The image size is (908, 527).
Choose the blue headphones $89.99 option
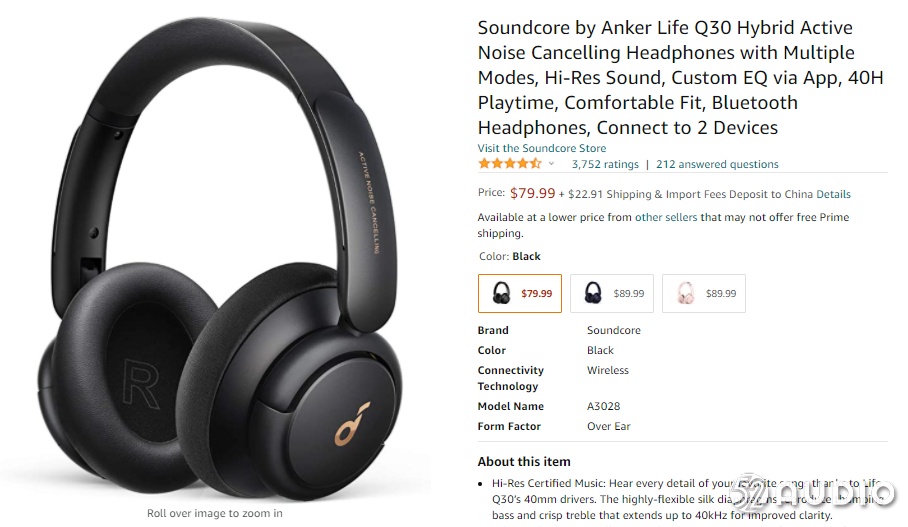click(x=612, y=294)
